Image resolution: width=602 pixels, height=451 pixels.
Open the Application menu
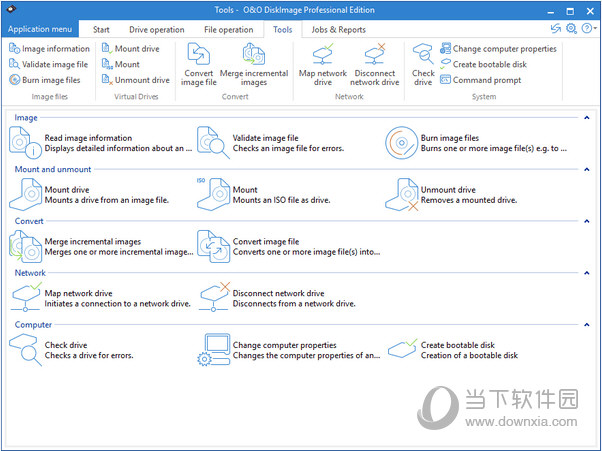click(40, 29)
